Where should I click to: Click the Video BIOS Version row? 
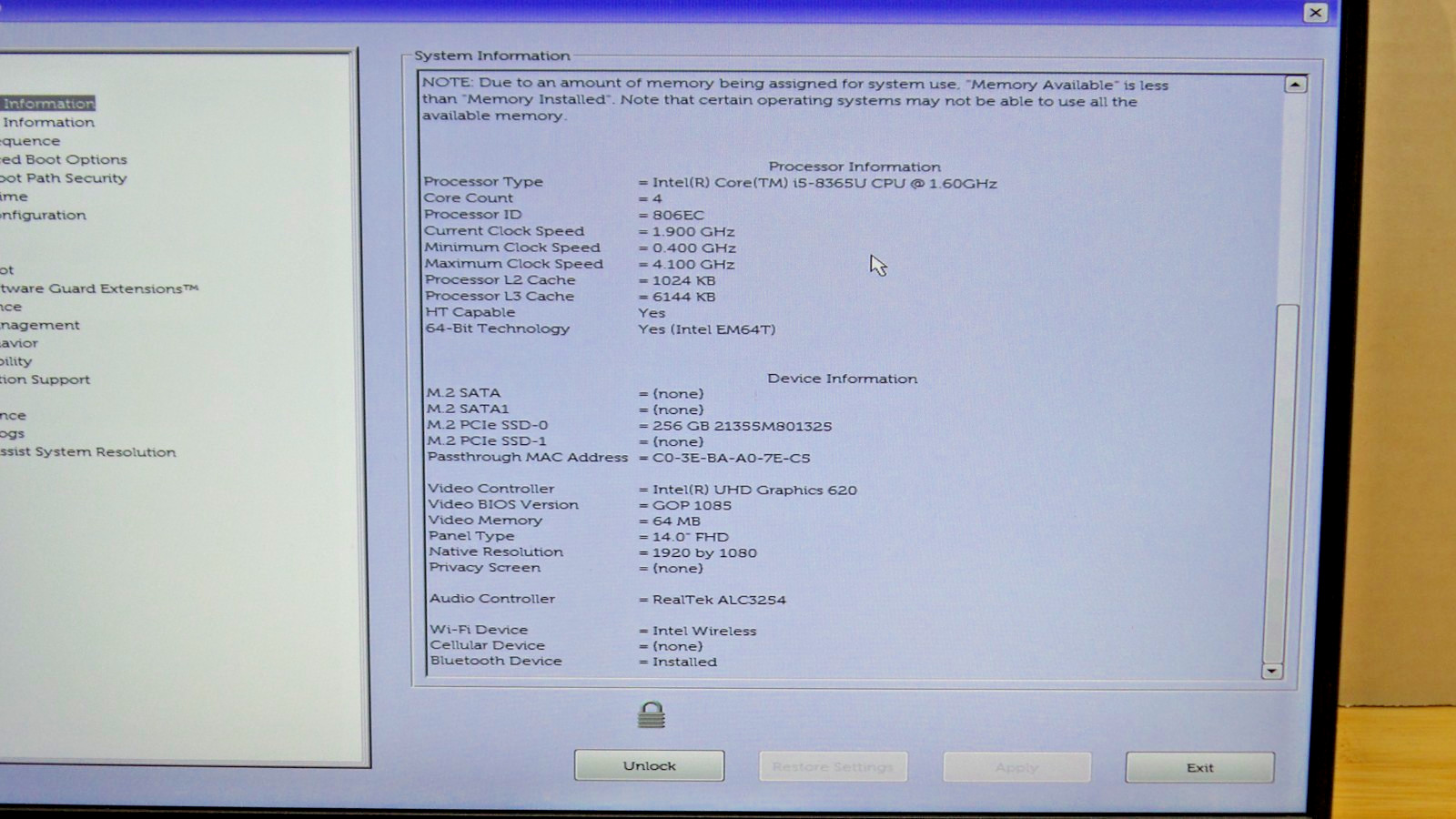(580, 504)
